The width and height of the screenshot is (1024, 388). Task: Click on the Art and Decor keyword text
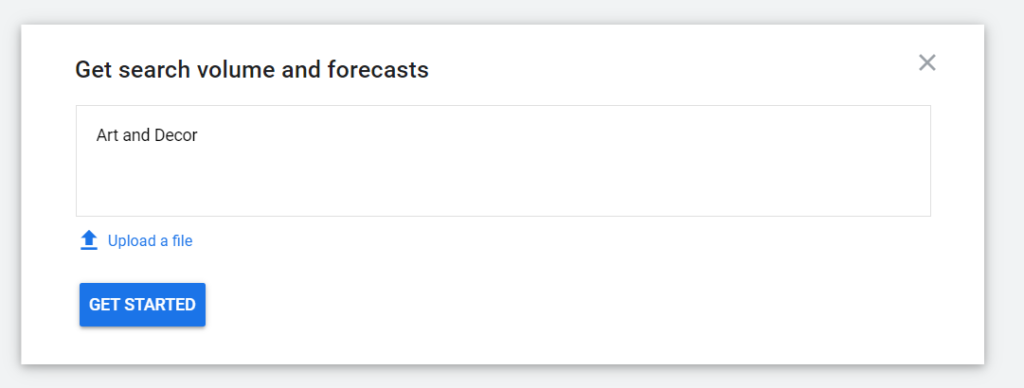coord(147,136)
